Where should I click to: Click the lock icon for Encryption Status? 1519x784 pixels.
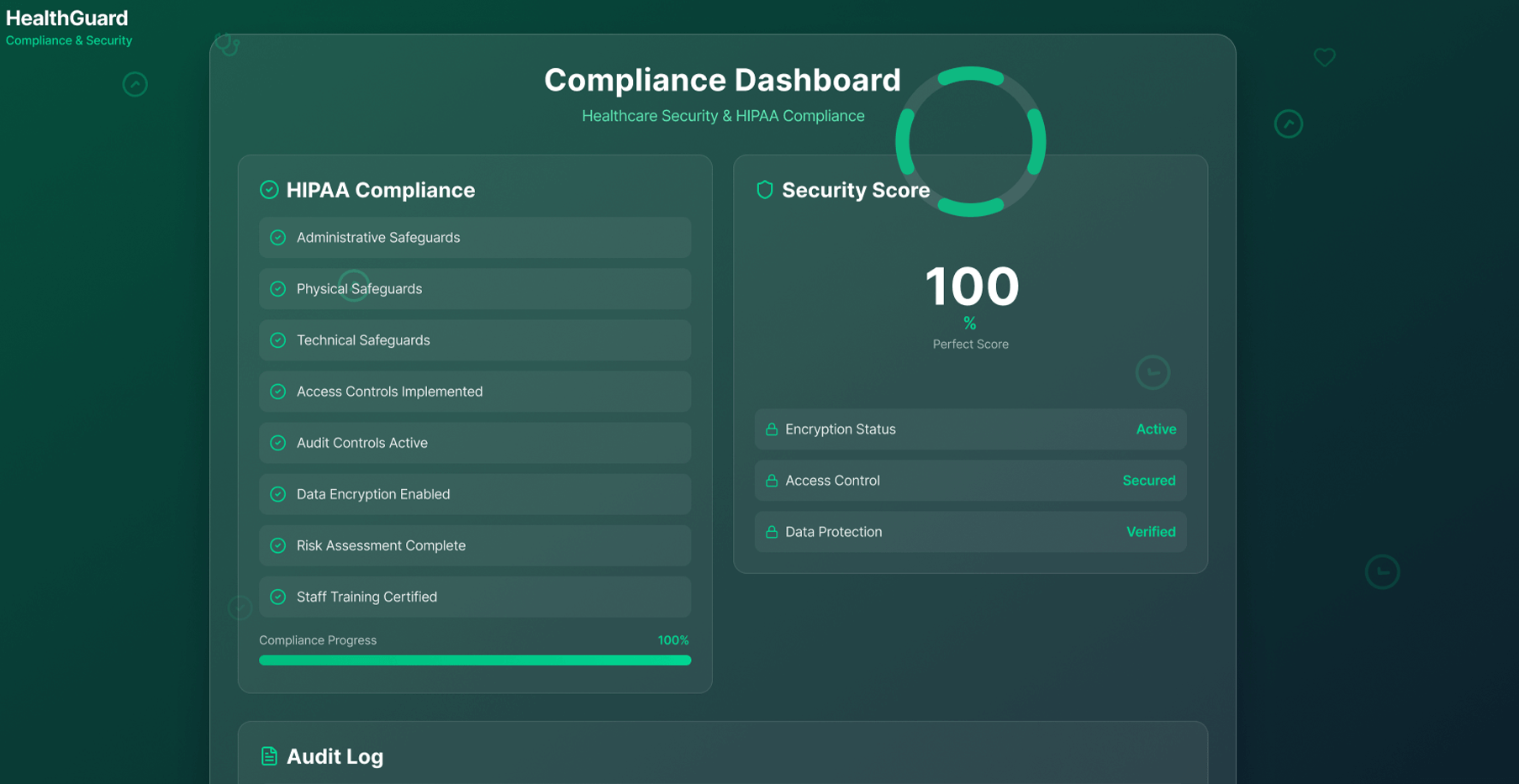tap(770, 429)
